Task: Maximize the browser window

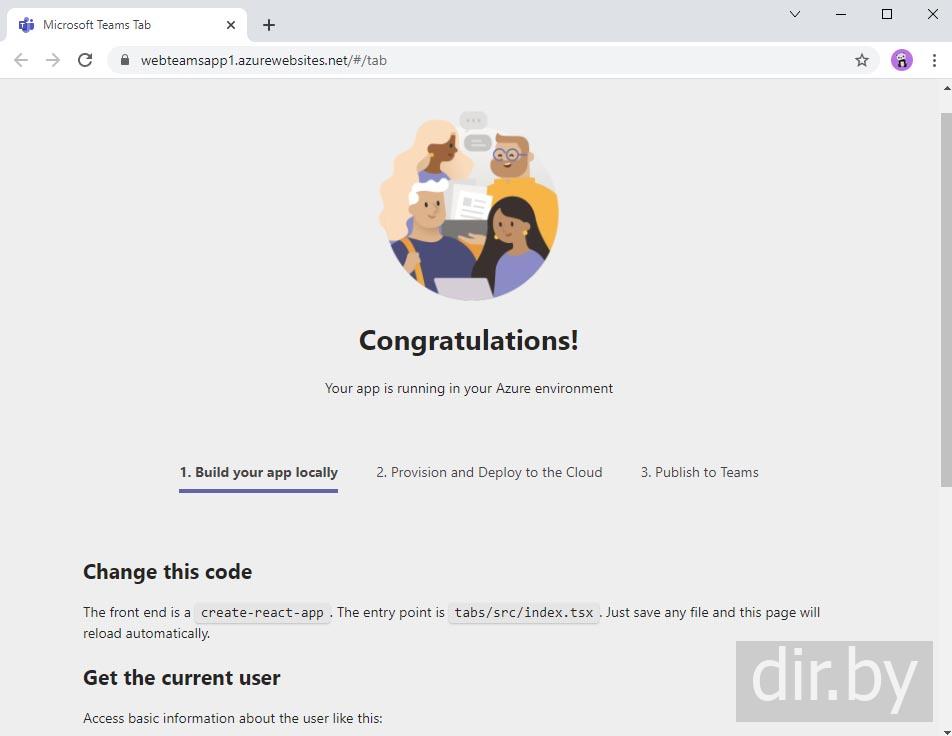Action: tap(887, 14)
